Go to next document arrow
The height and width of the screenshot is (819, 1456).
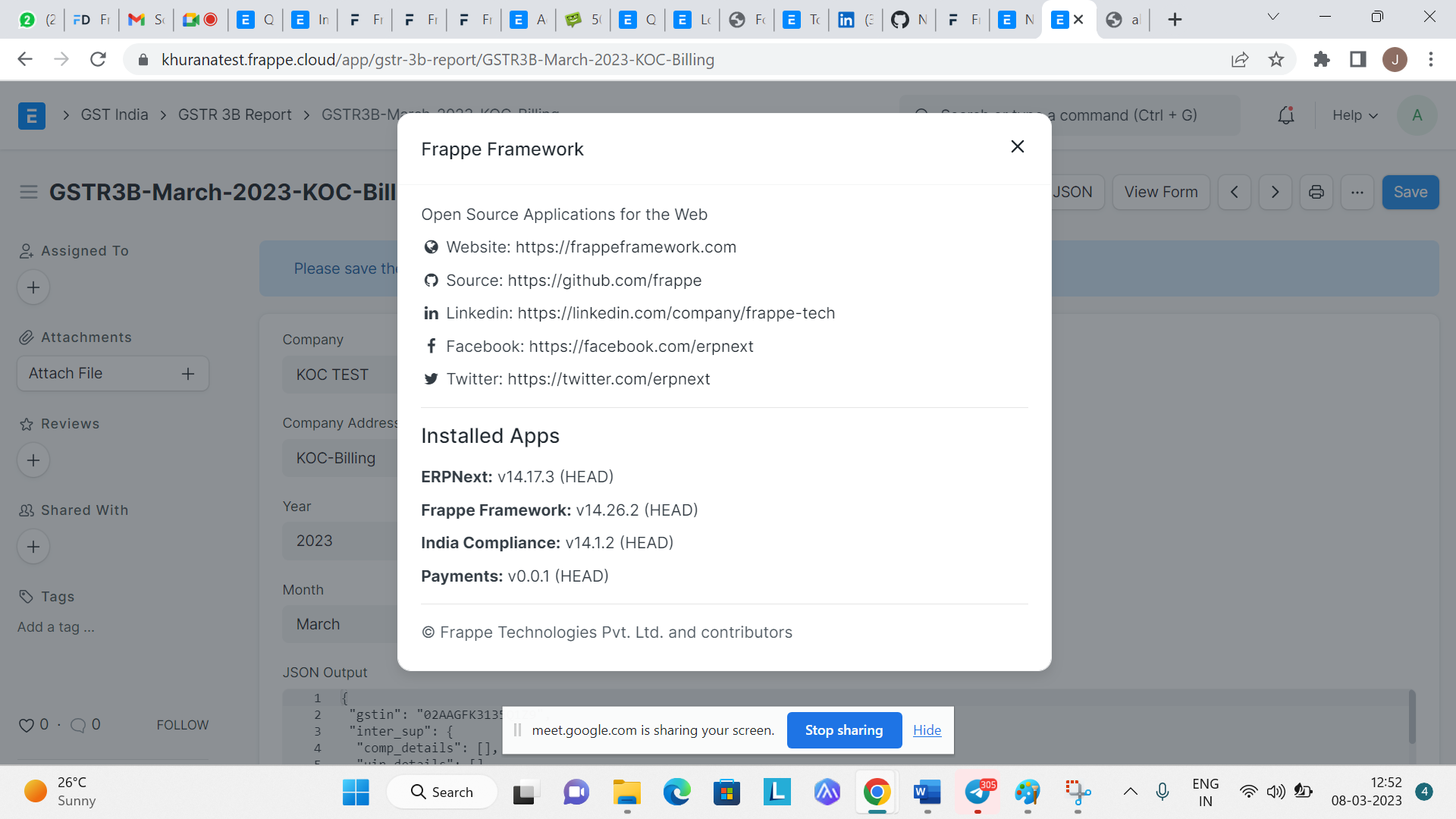[x=1275, y=193]
